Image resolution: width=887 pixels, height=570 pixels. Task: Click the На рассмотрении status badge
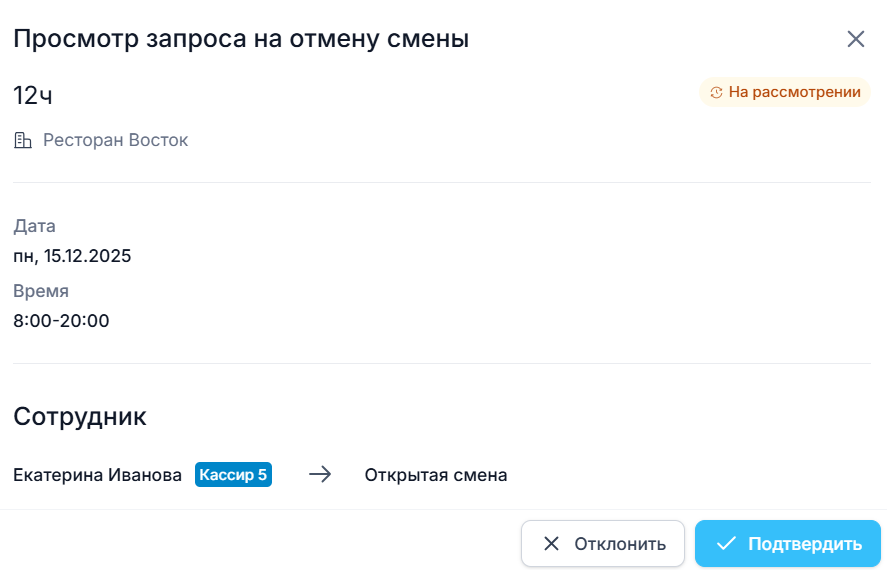[785, 93]
